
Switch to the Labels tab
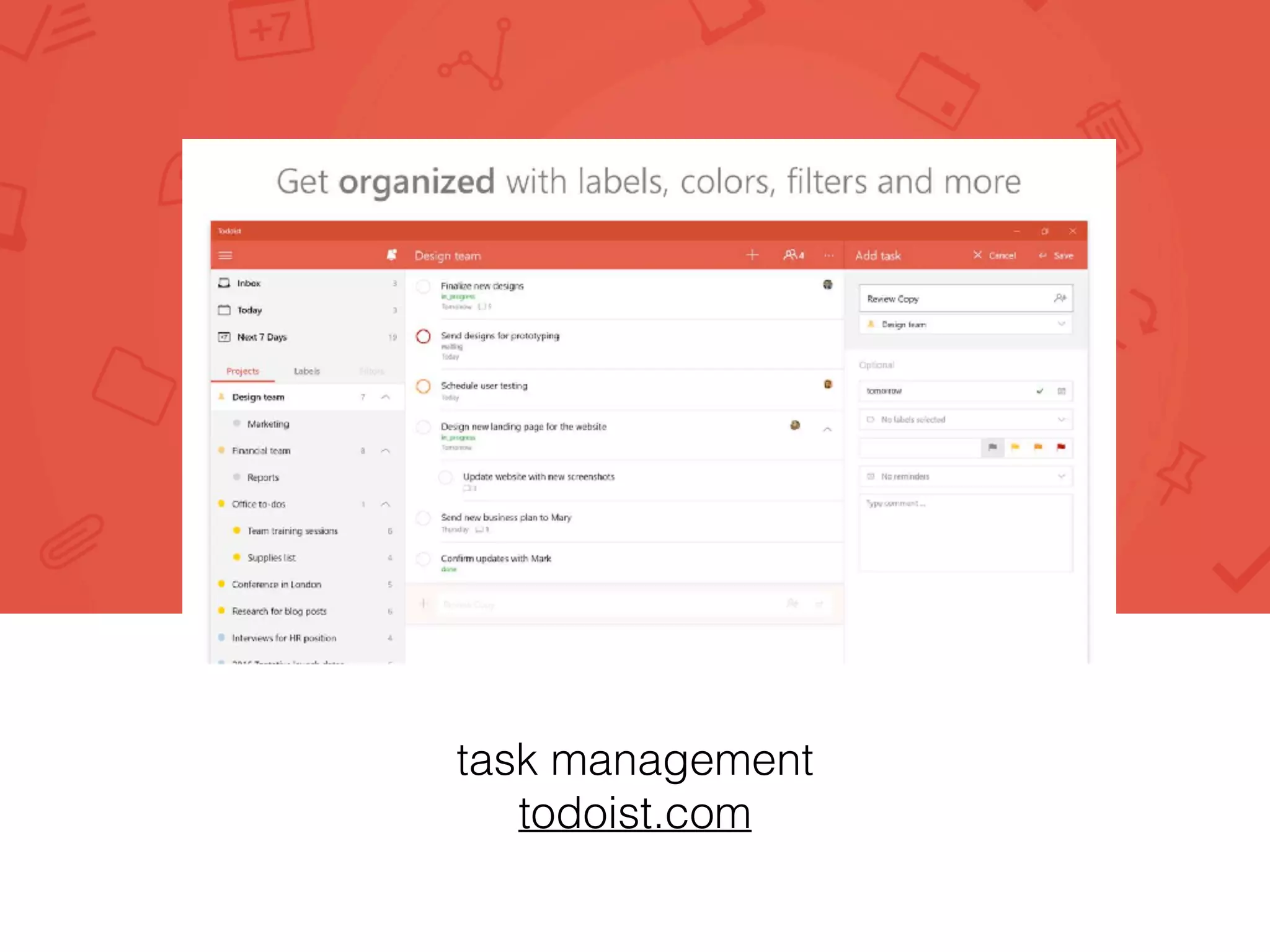pos(307,371)
